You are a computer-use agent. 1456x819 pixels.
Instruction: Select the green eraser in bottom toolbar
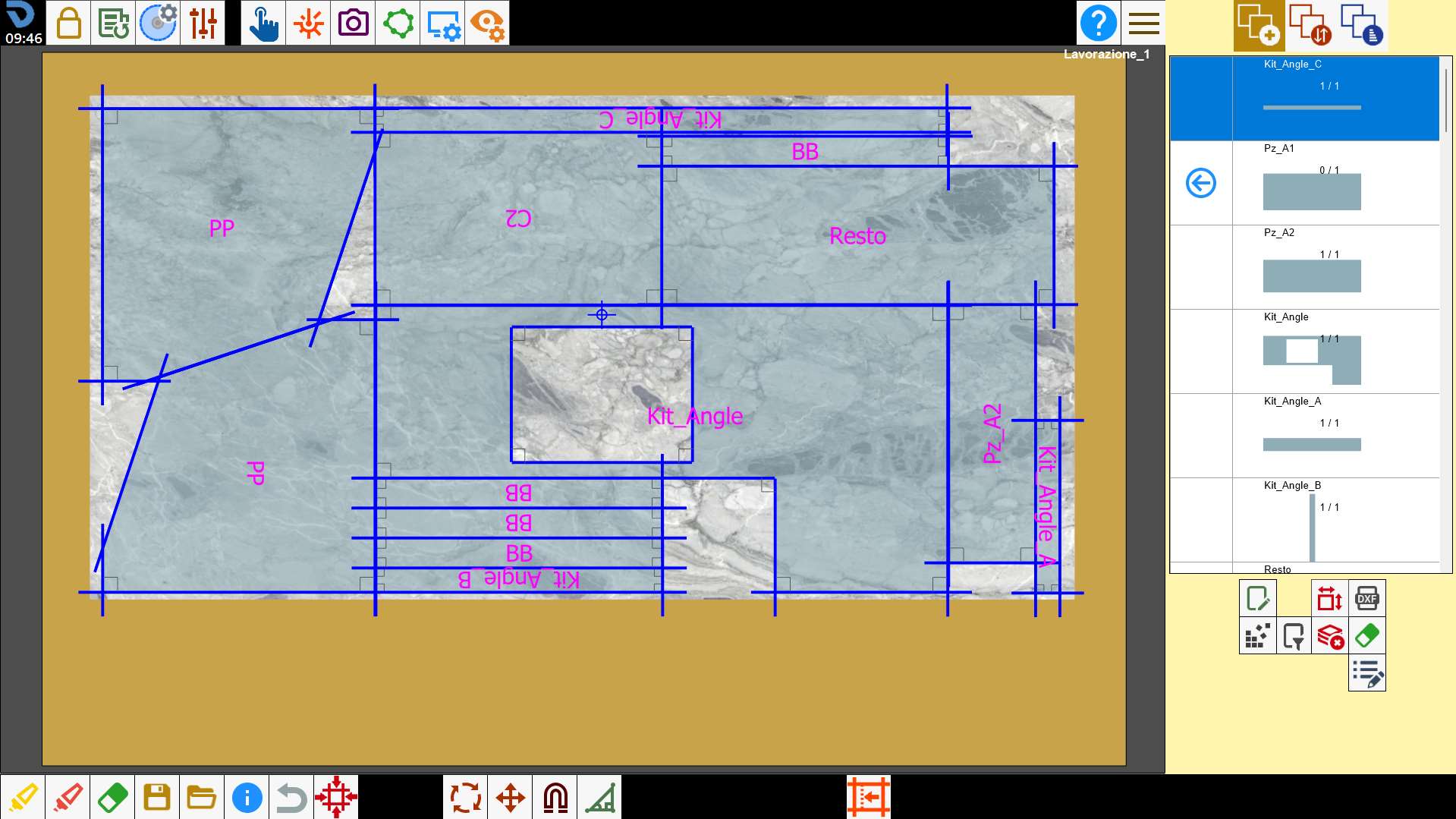(x=112, y=797)
